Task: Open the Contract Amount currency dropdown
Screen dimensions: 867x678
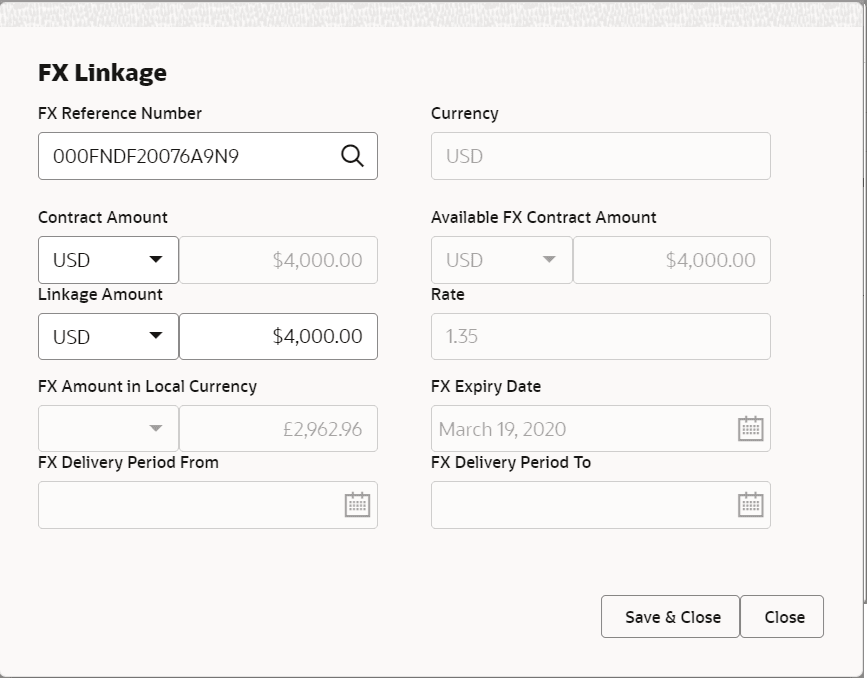Action: [x=155, y=259]
